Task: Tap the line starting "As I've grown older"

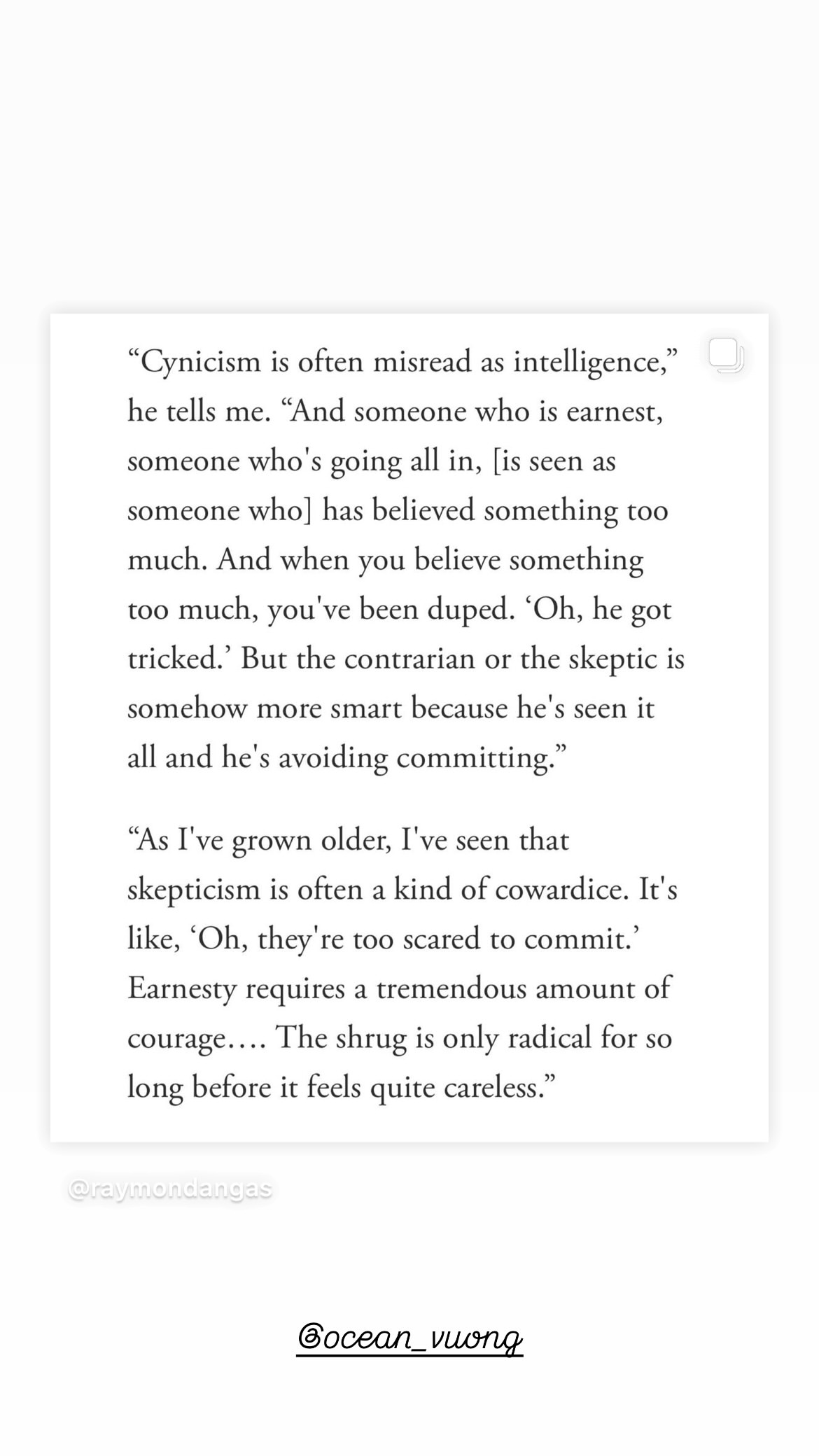Action: pyautogui.click(x=349, y=840)
